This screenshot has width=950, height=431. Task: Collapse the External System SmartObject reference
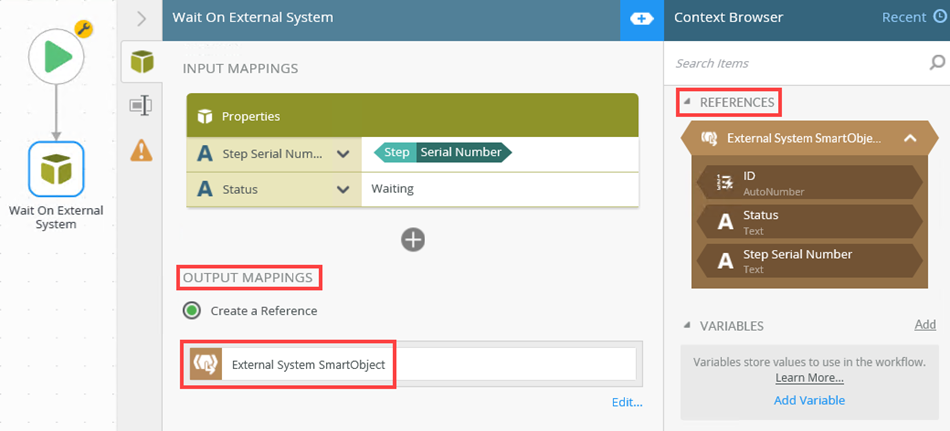910,138
